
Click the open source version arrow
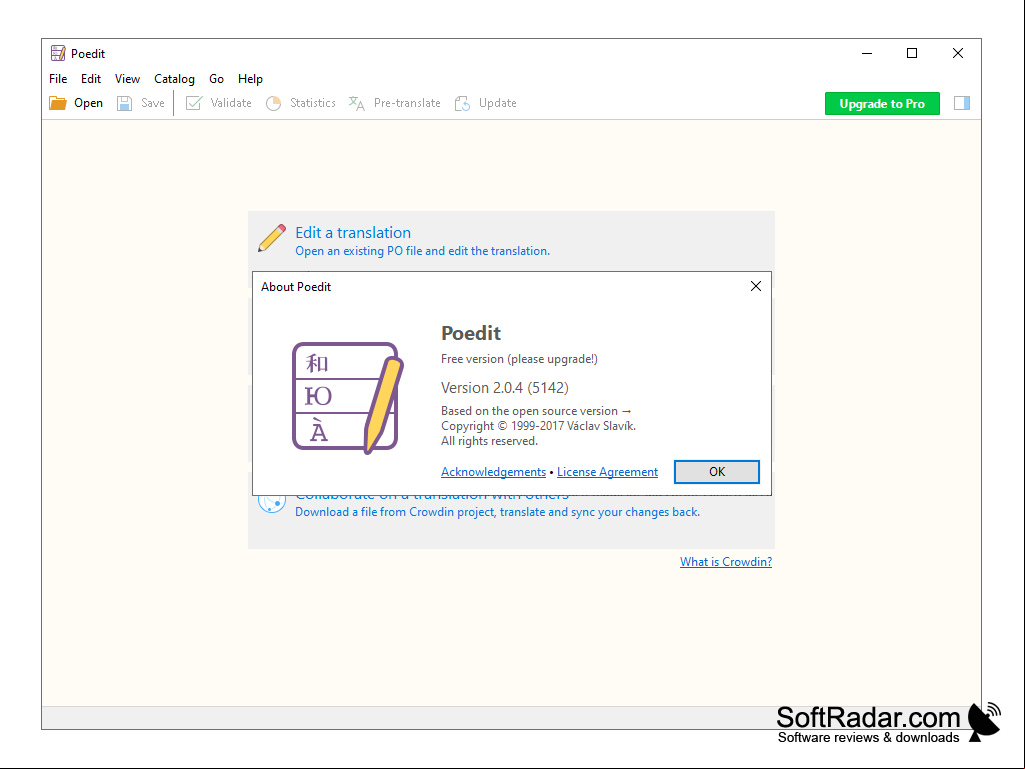click(626, 411)
